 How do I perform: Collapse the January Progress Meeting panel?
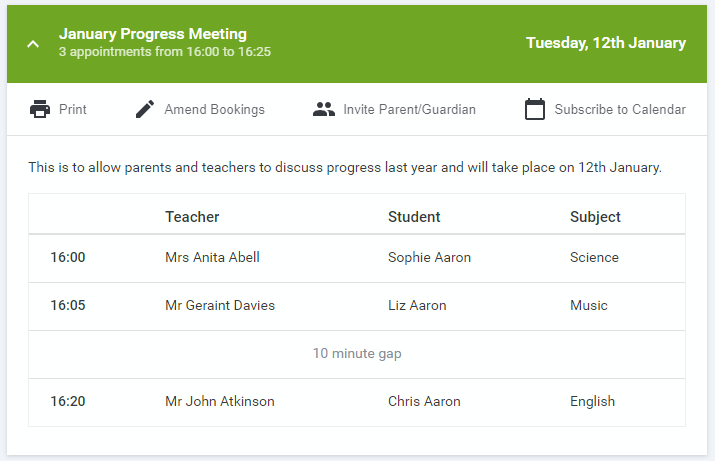tap(33, 44)
